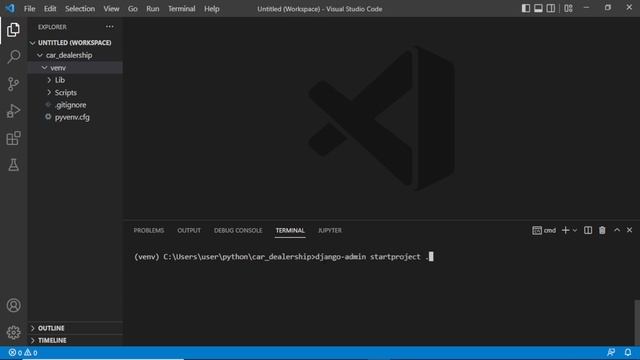Open the Source Control view
640x360 pixels.
[x=13, y=84]
